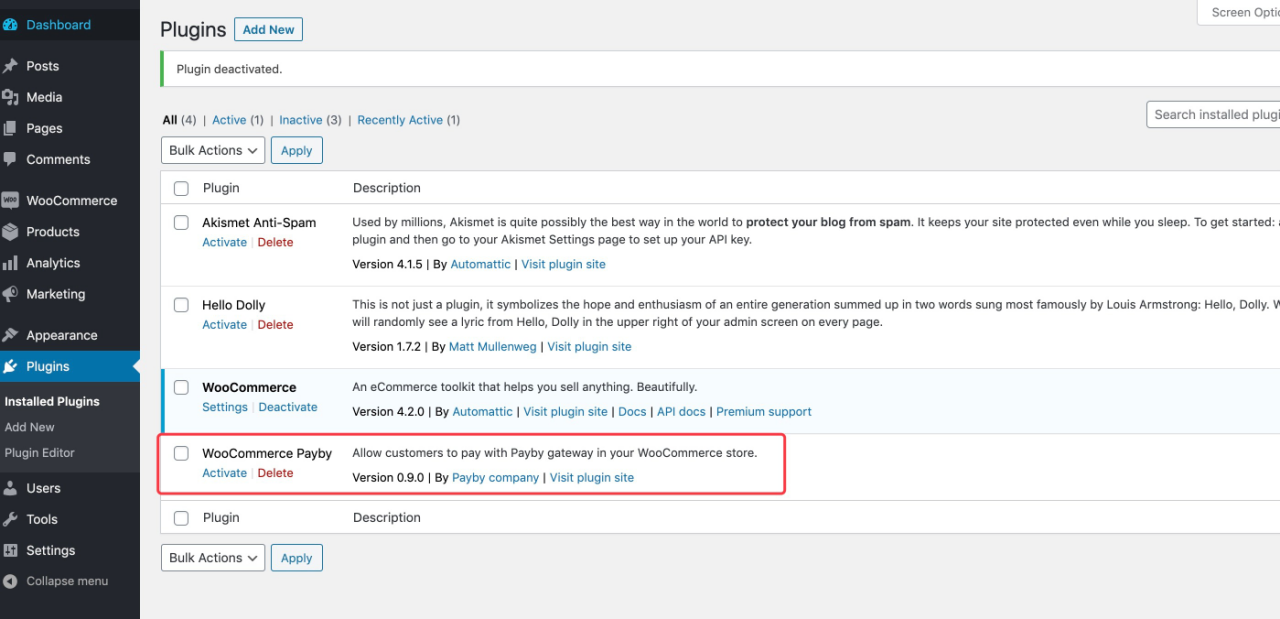Expand the bottom Bulk Actions dropdown
This screenshot has width=1280, height=619.
212,558
